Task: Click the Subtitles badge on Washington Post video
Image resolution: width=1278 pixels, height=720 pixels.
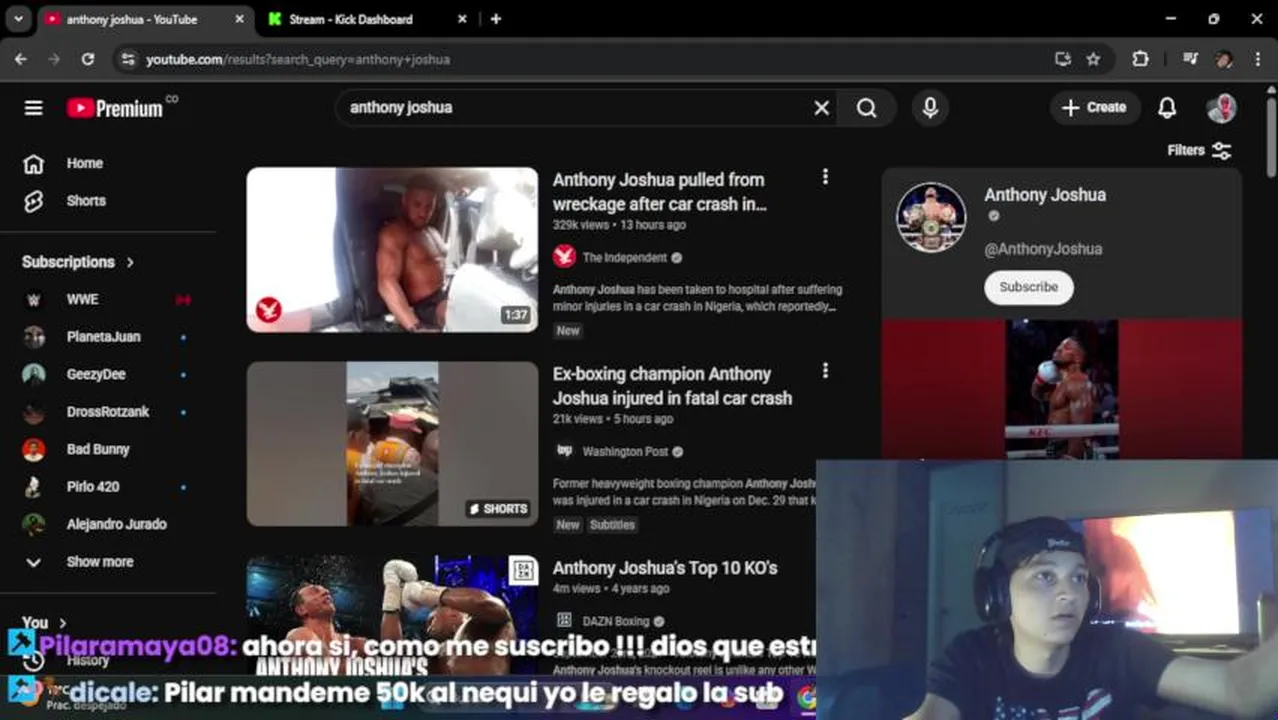Action: [612, 525]
